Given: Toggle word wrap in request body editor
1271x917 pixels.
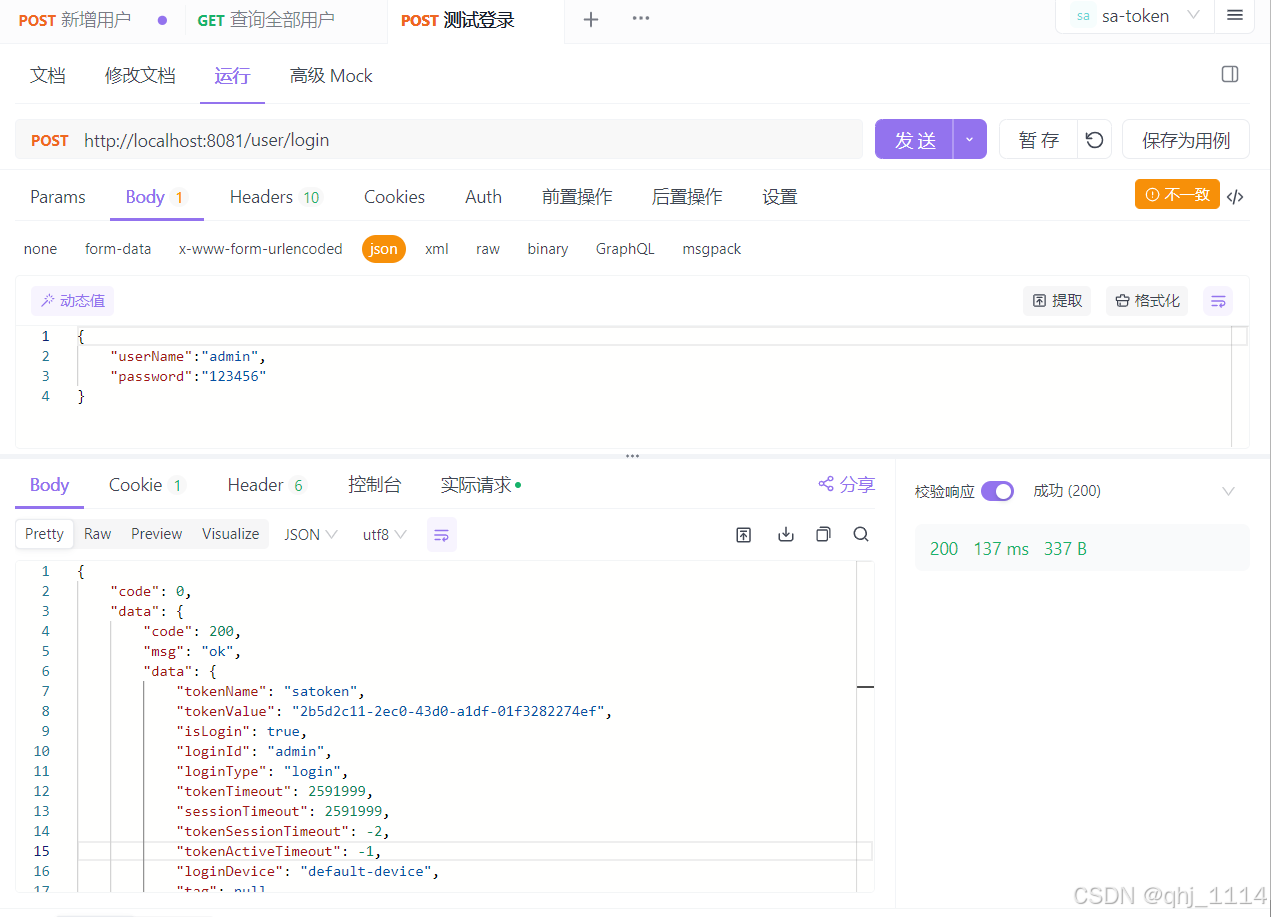Looking at the screenshot, I should 1218,300.
